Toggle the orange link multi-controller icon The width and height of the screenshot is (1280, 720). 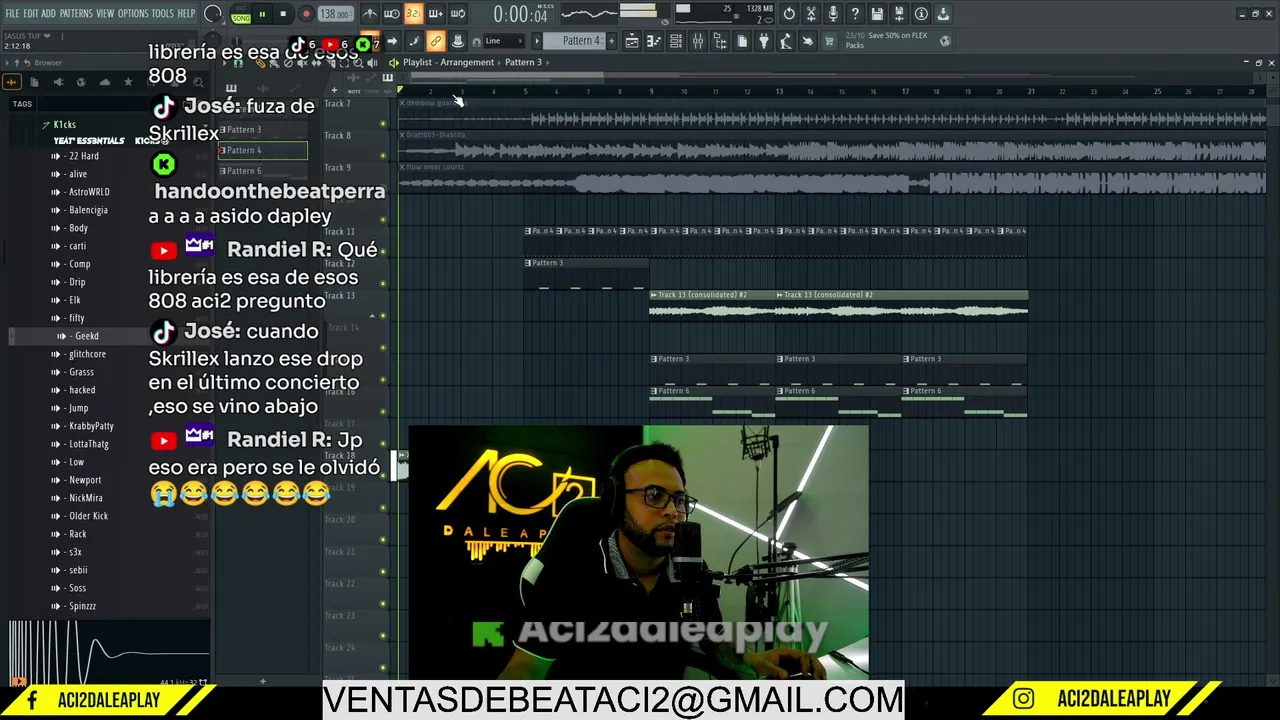[435, 41]
